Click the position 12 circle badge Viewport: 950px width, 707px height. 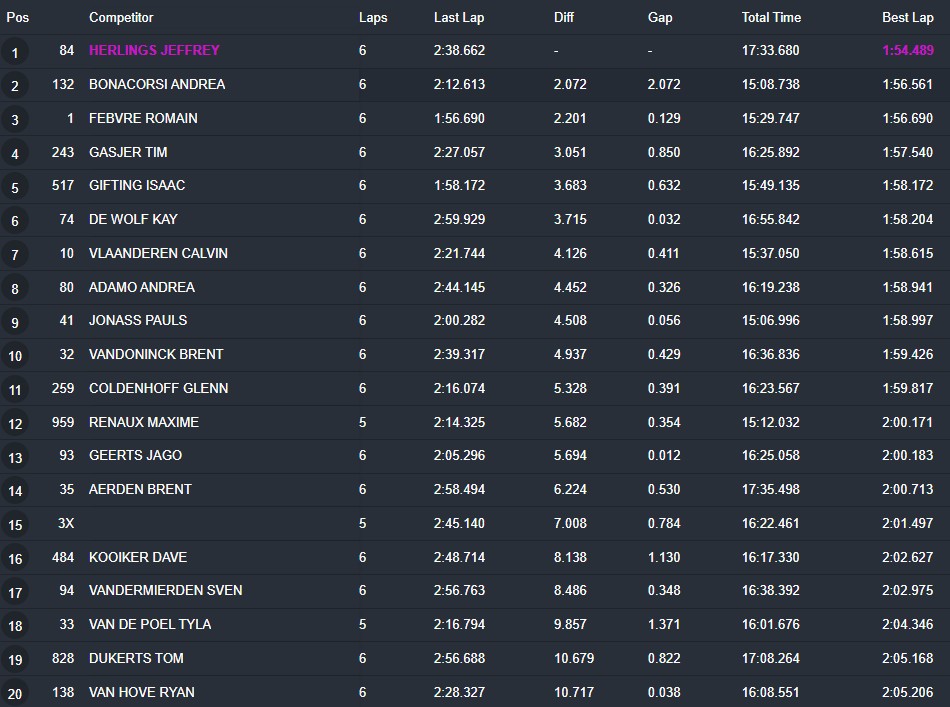pos(15,423)
